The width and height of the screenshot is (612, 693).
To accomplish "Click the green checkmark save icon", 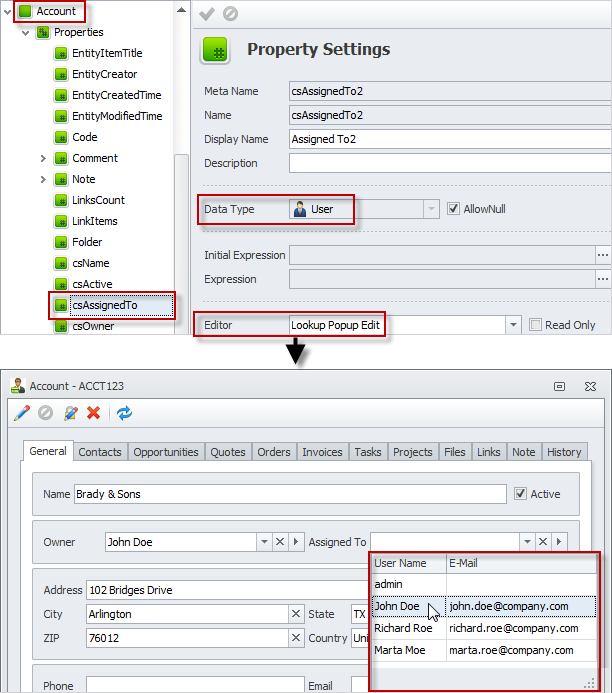I will [207, 14].
